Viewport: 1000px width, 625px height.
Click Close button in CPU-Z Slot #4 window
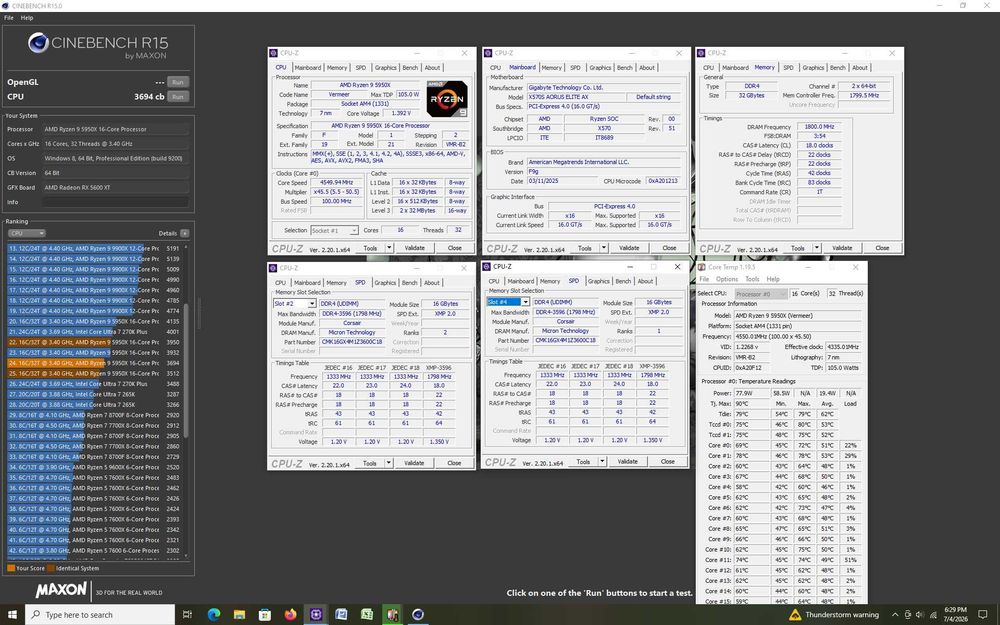[667, 461]
